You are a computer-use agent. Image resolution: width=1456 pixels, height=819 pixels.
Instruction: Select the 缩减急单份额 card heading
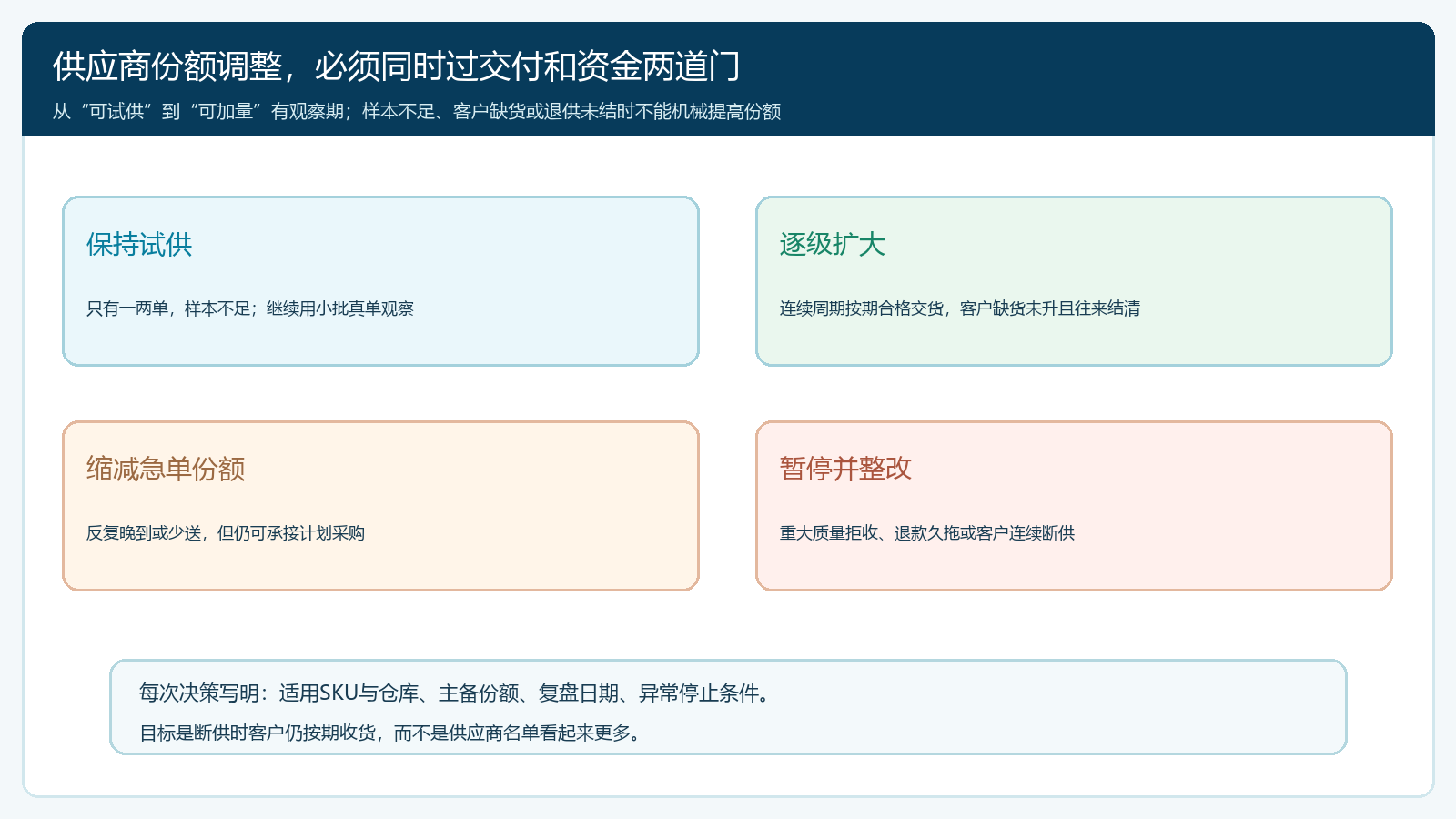pyautogui.click(x=166, y=469)
